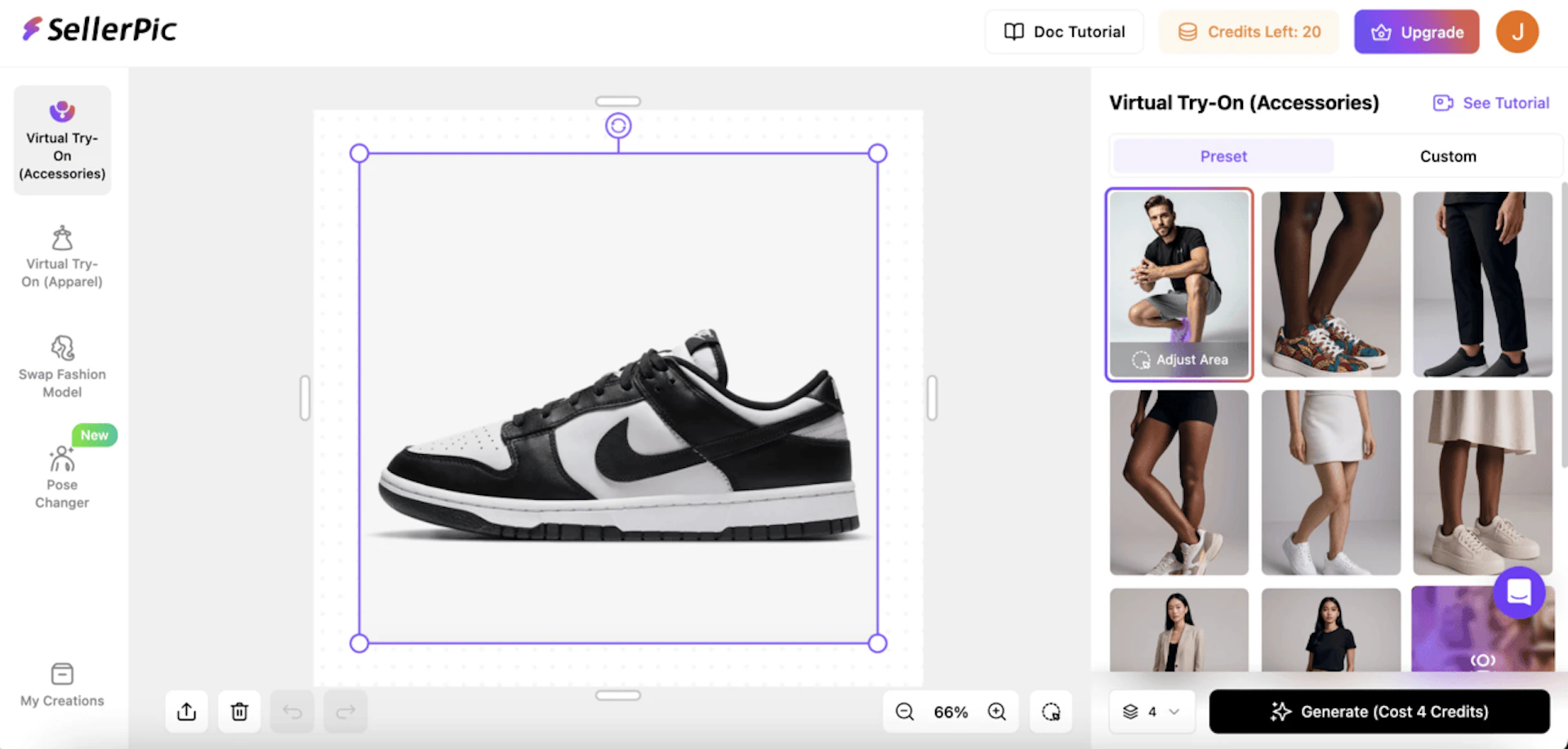This screenshot has width=1568, height=749.
Task: Click the Virtual Try-On (Accessories) panel title
Action: [1244, 103]
